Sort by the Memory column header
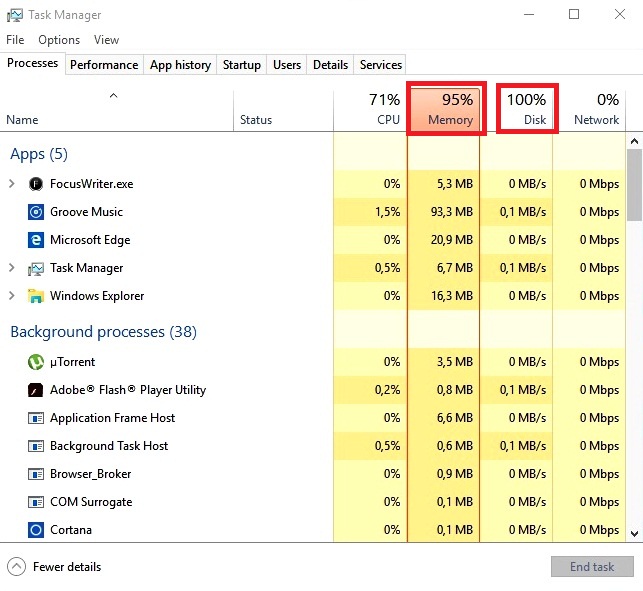 tap(445, 109)
